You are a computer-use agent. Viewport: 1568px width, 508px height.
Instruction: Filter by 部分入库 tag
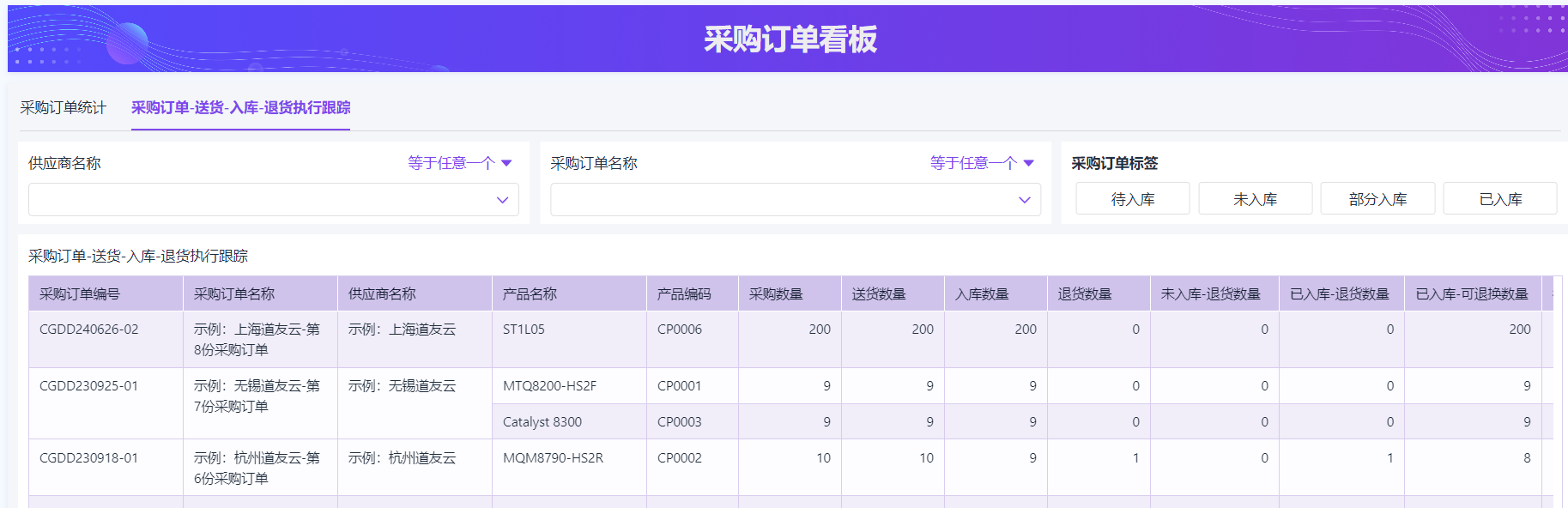1377,199
